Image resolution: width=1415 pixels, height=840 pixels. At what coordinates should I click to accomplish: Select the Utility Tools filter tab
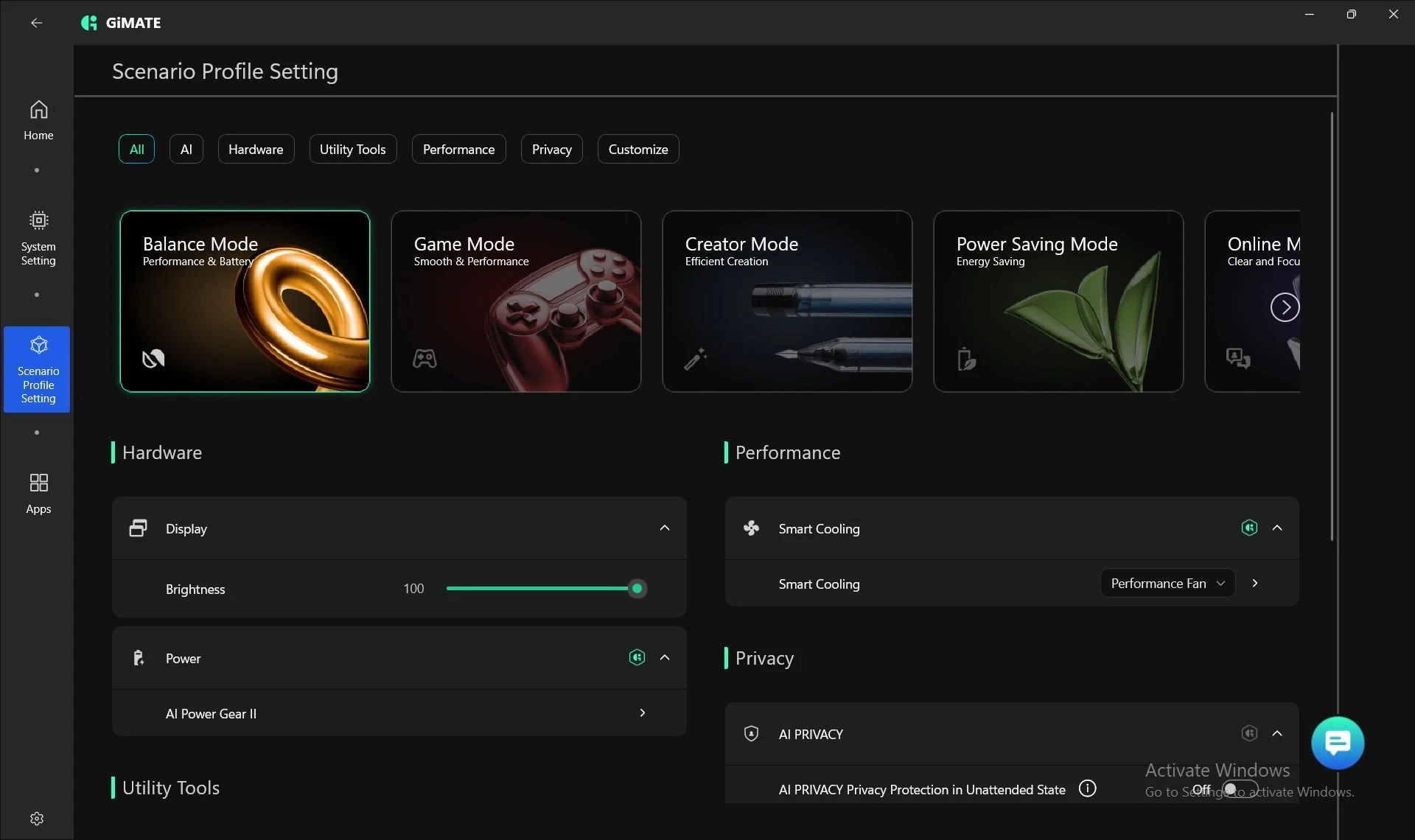coord(352,149)
